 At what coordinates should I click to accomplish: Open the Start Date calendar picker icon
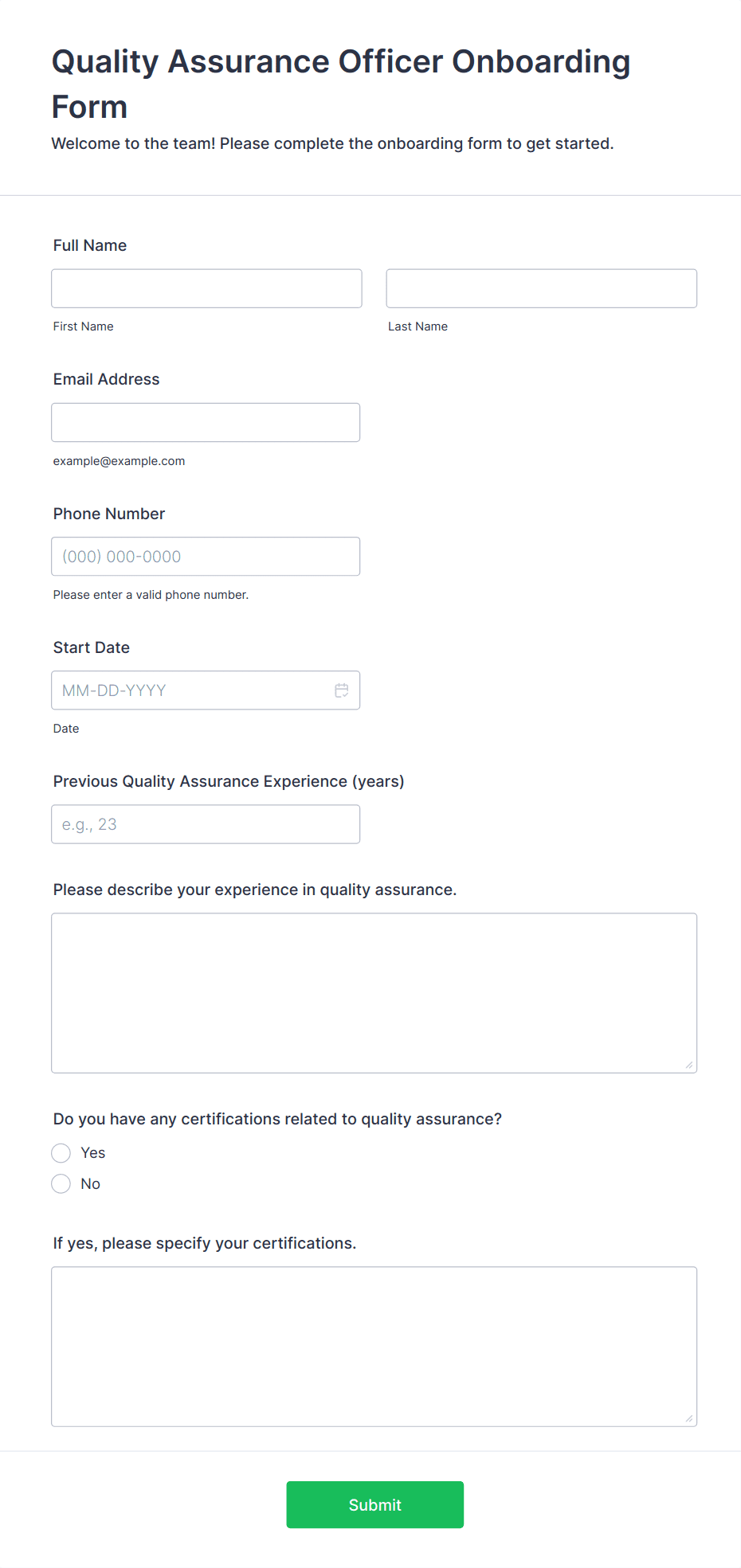click(x=341, y=690)
